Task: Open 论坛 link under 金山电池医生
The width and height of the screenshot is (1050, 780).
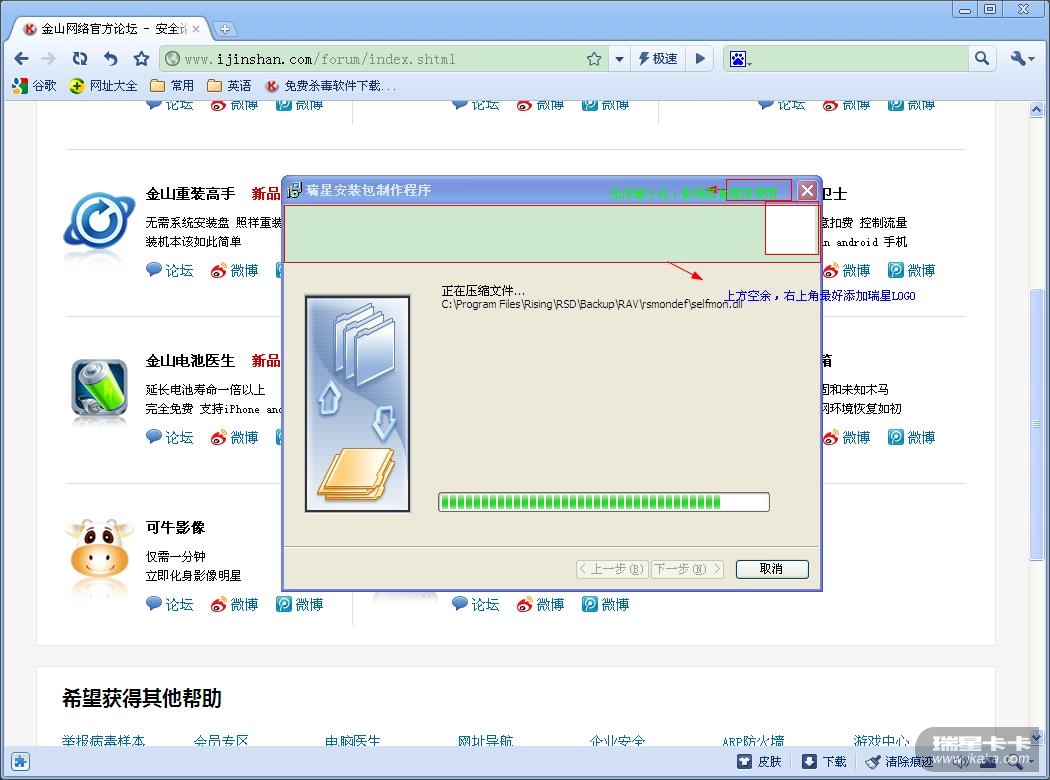Action: [169, 437]
